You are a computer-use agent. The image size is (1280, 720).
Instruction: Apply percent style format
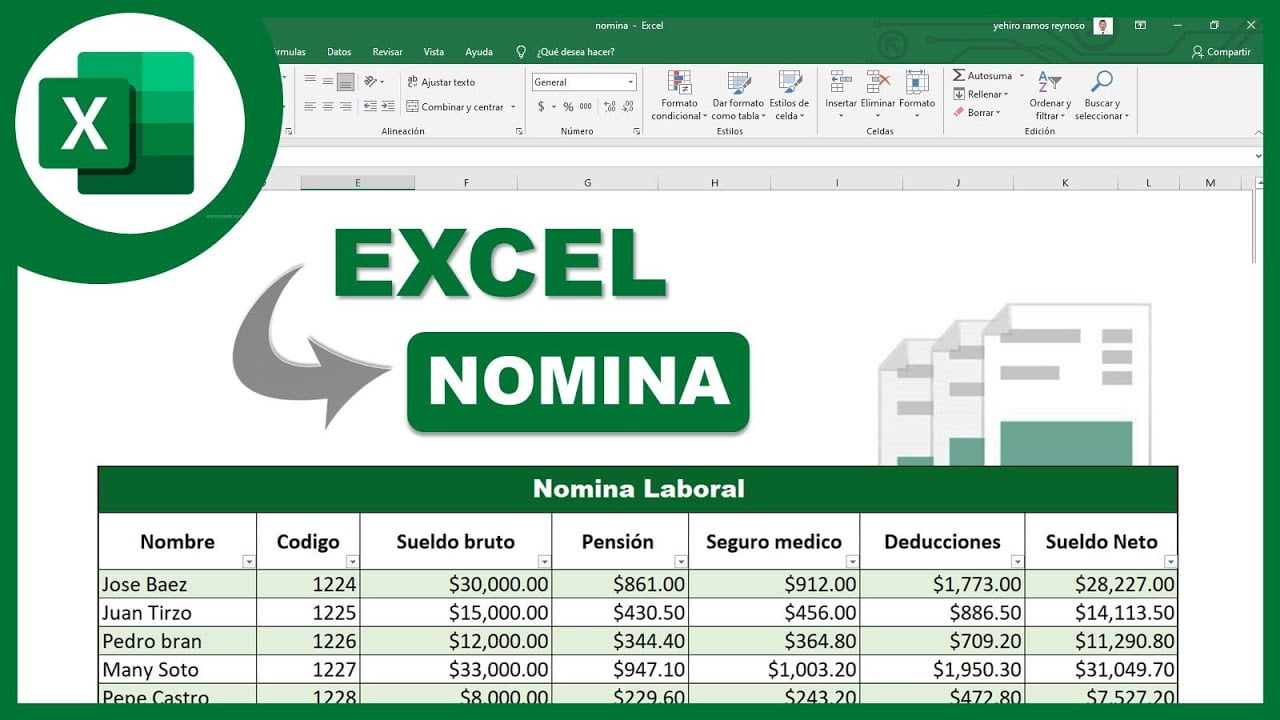[x=568, y=106]
